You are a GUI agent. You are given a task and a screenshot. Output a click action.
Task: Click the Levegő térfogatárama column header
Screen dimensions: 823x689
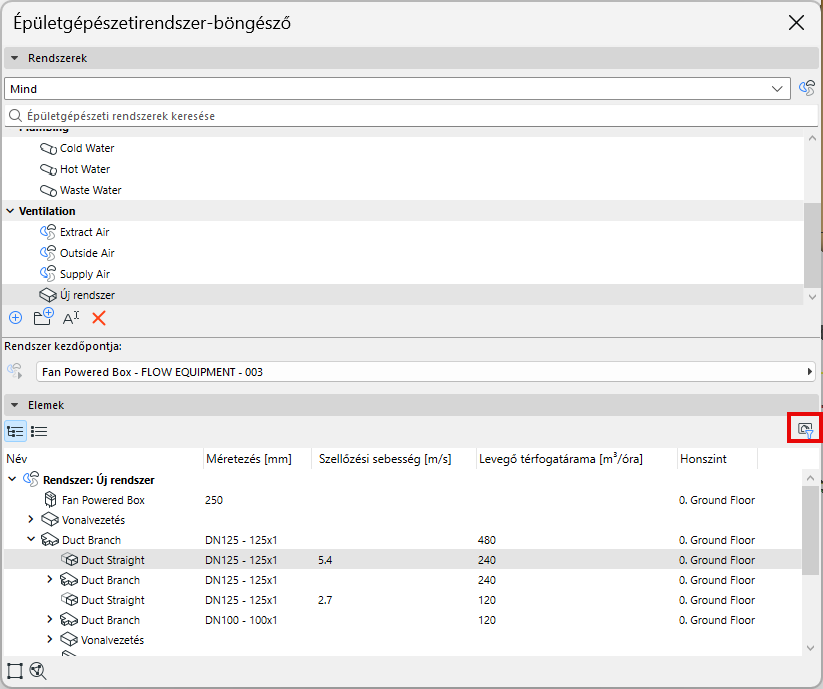coord(577,459)
